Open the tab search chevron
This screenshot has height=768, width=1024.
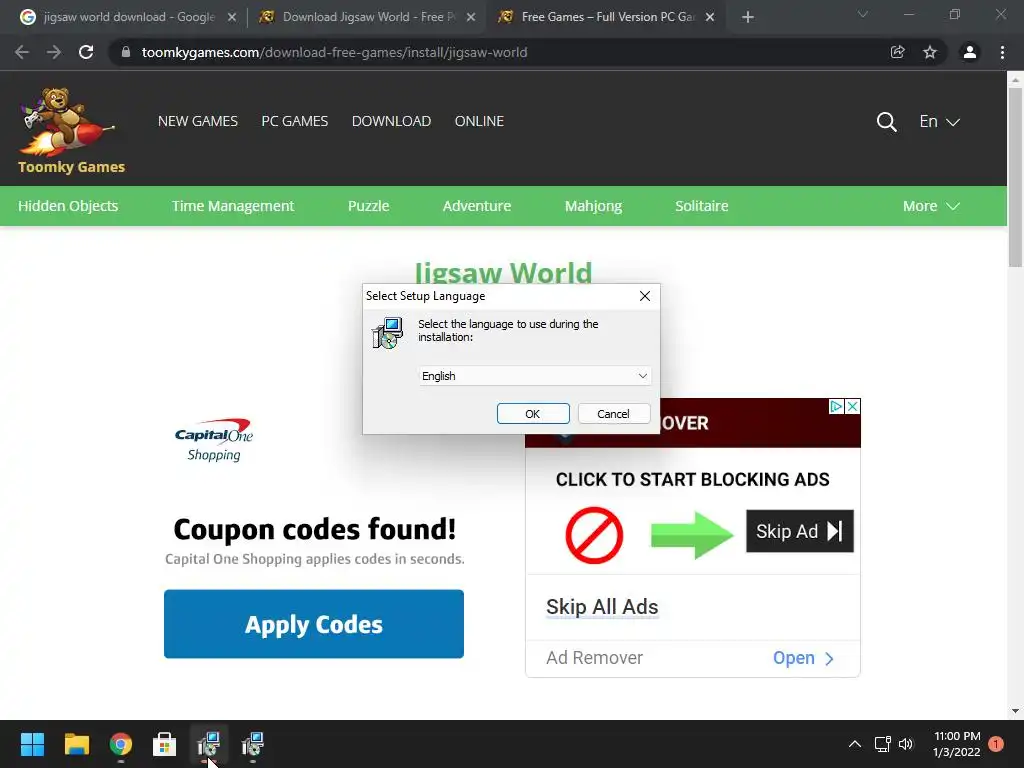pos(863,14)
